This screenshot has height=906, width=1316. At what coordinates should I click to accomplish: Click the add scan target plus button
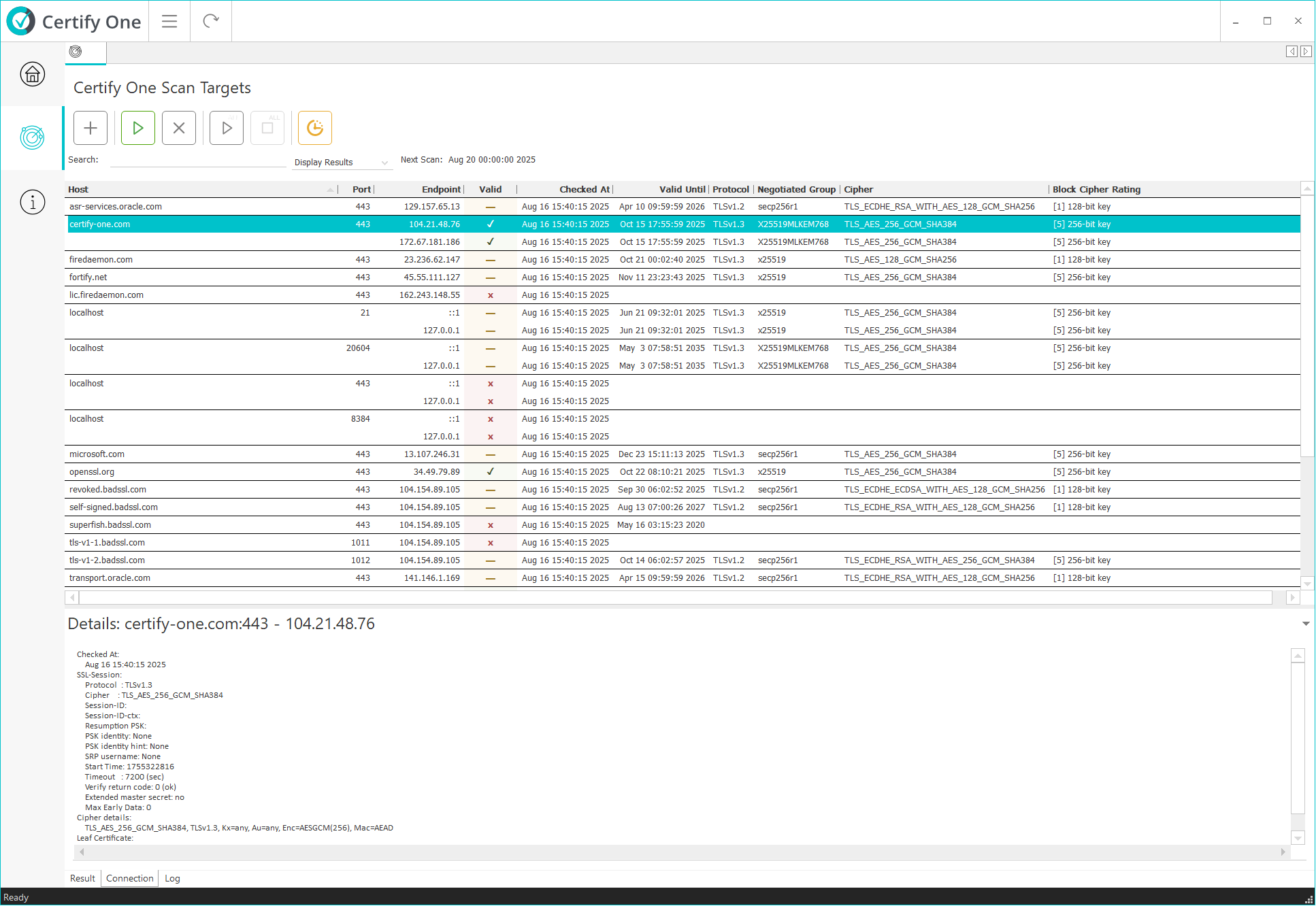click(91, 128)
